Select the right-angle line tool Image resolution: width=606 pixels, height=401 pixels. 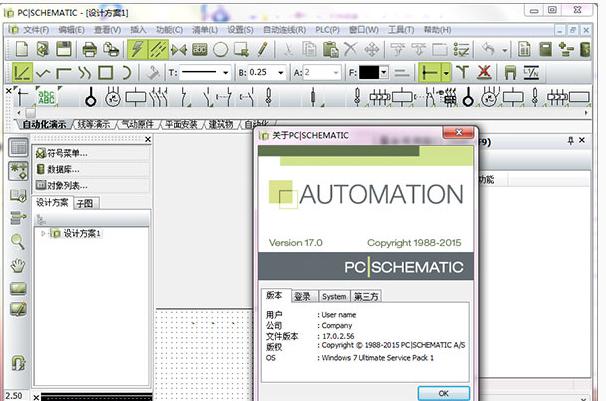coord(64,73)
